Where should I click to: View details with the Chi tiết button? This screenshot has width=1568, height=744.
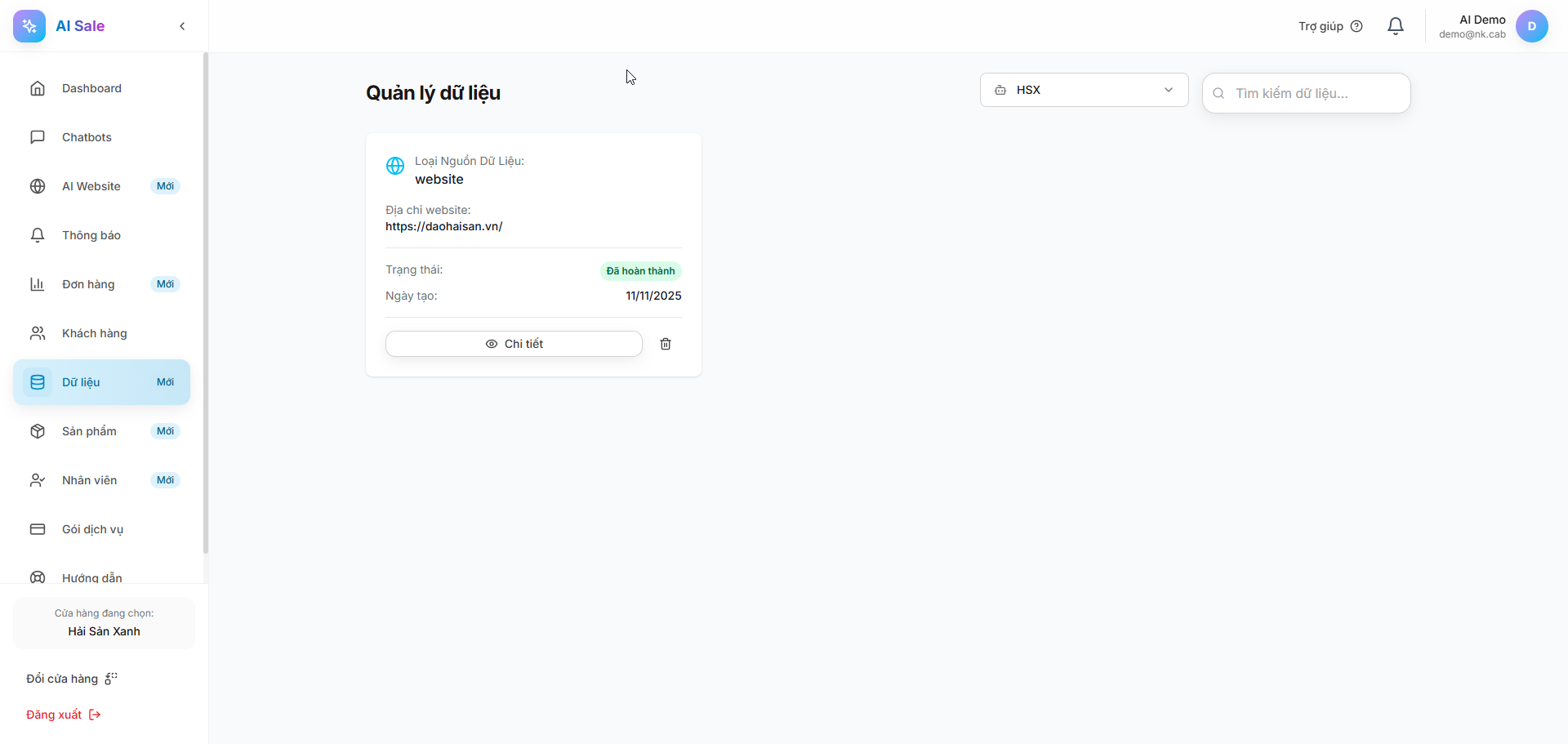click(514, 344)
